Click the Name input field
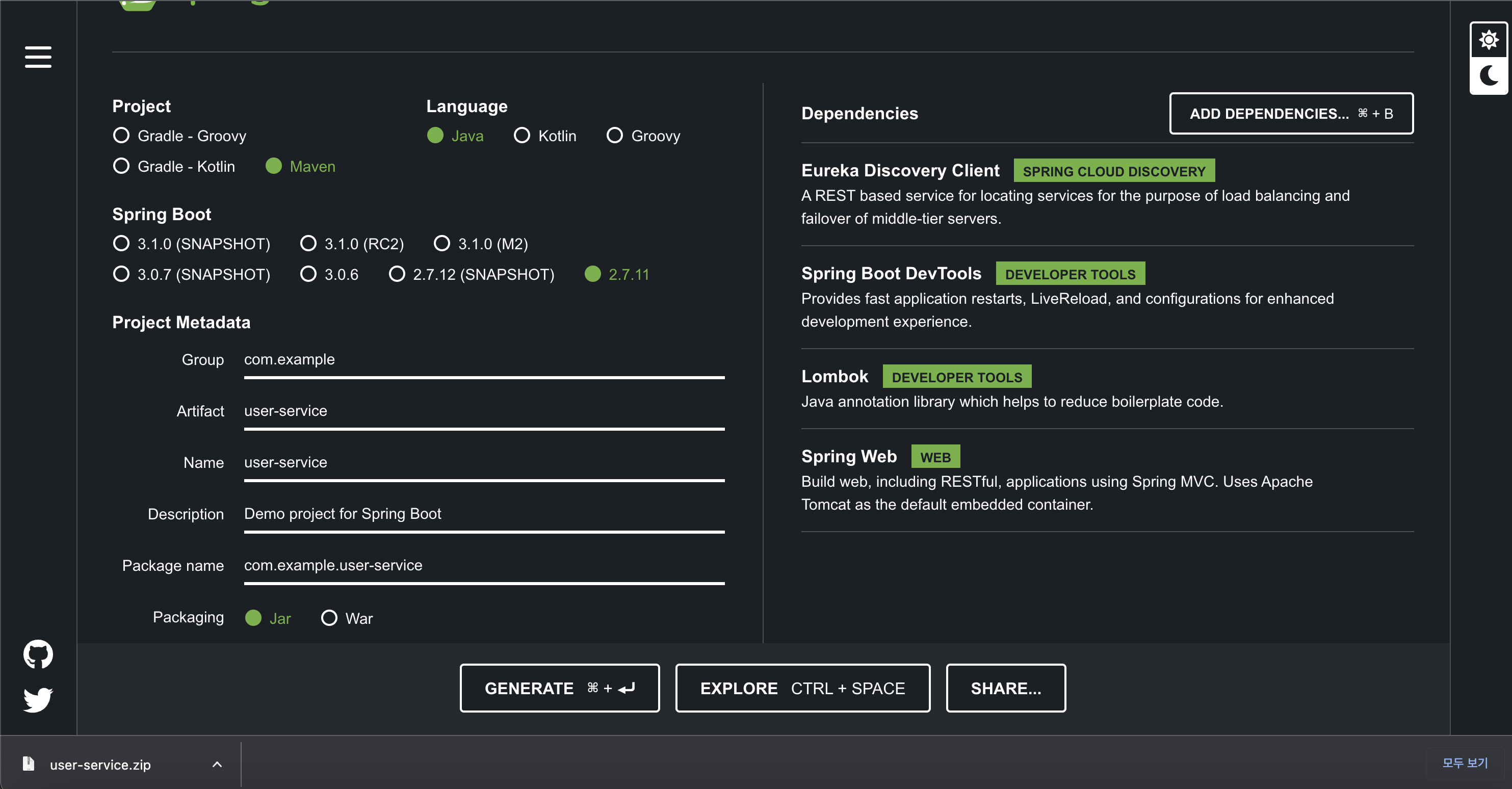 pyautogui.click(x=484, y=464)
